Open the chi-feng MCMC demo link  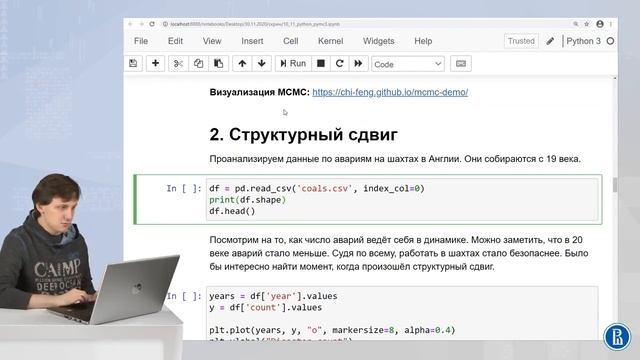tap(390, 92)
